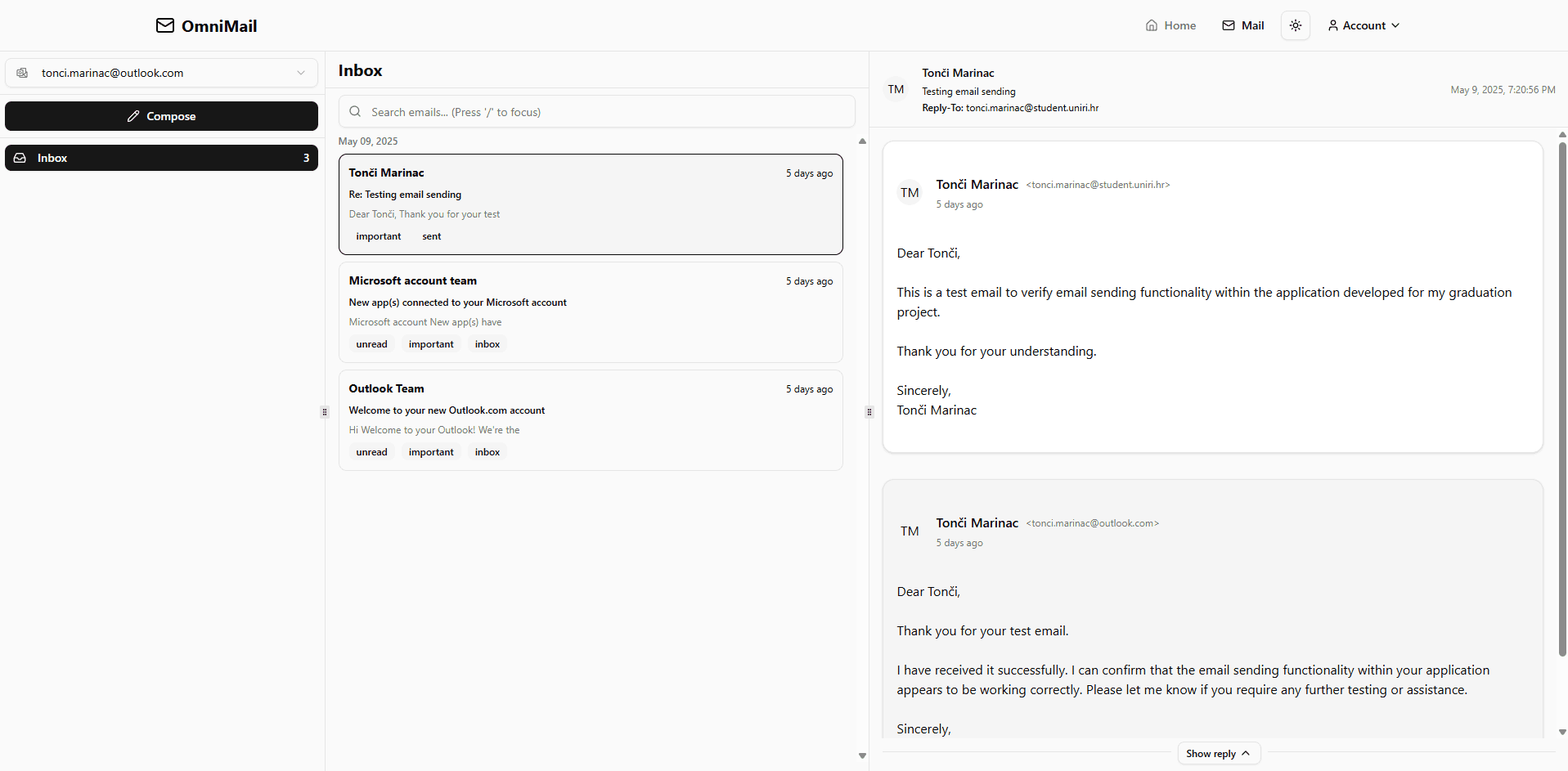This screenshot has height=771, width=1568.
Task: Click inside the search emails field
Action: [596, 111]
